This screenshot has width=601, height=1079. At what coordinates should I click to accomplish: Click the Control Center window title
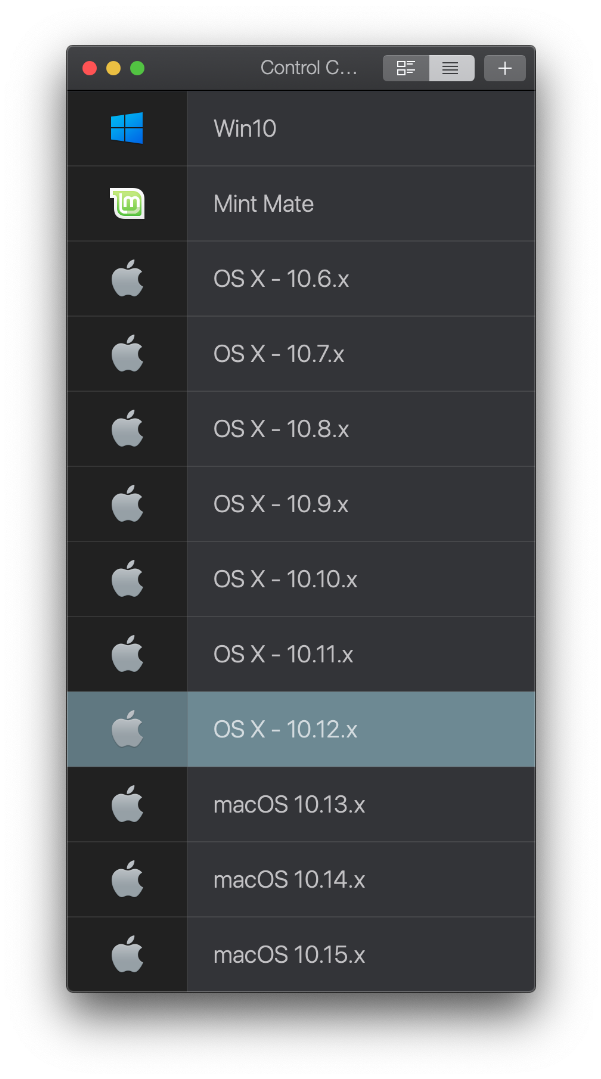[x=308, y=68]
